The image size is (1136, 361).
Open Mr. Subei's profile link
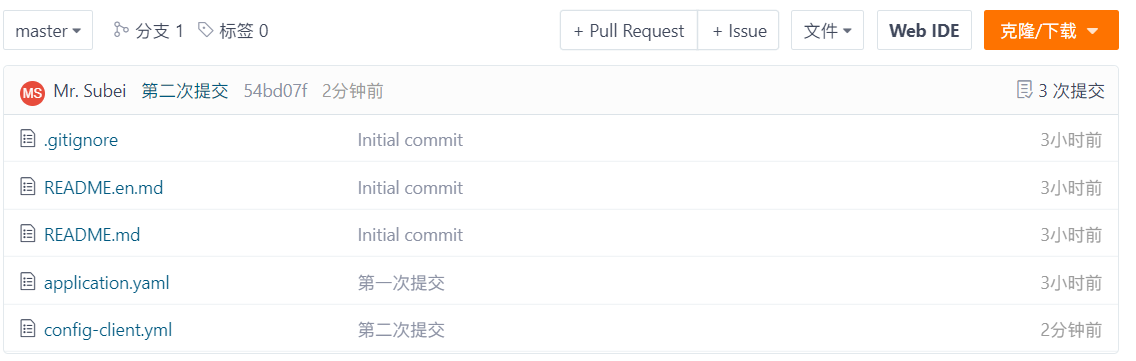90,91
